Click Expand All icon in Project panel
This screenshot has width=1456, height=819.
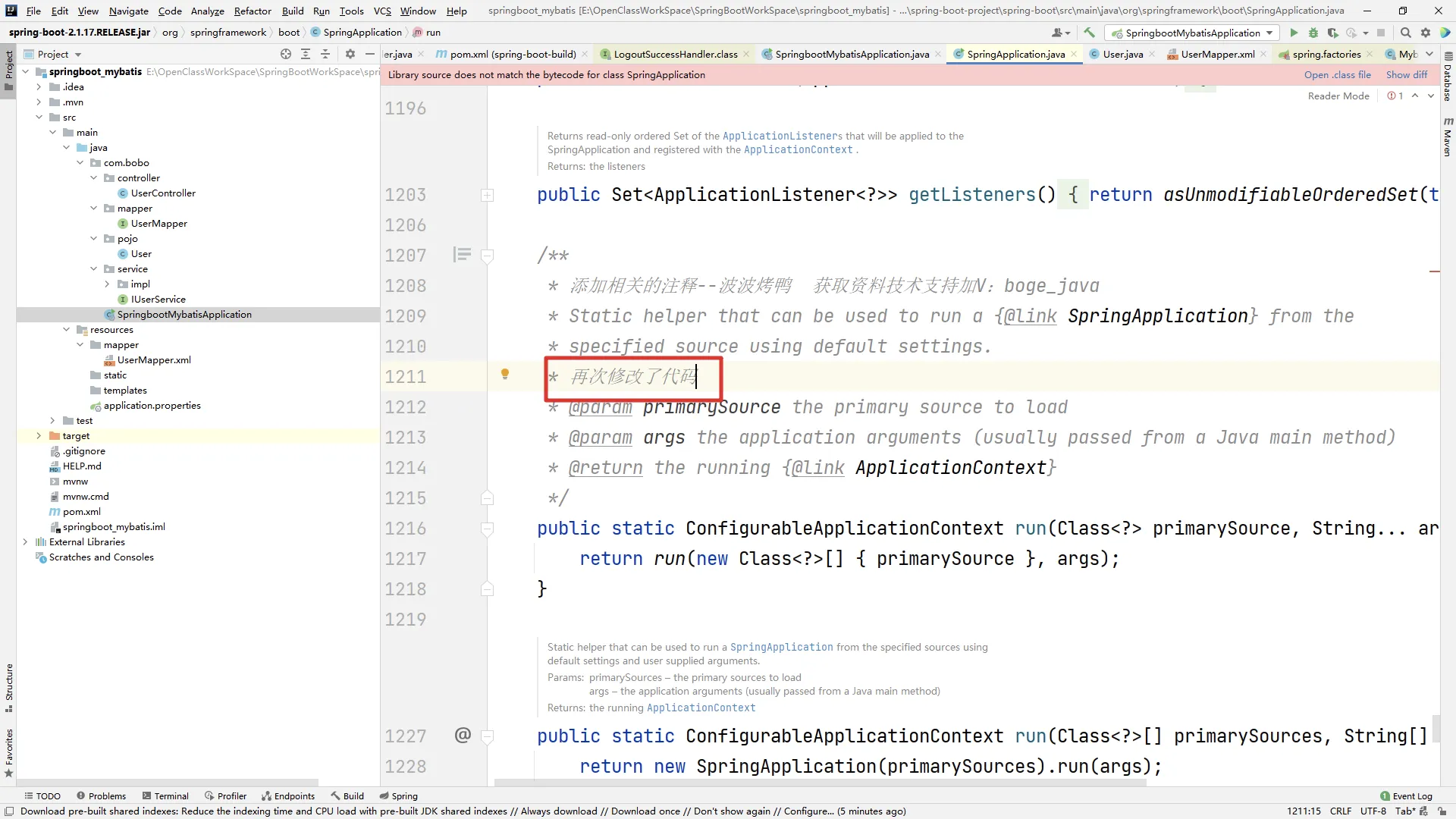(x=306, y=54)
